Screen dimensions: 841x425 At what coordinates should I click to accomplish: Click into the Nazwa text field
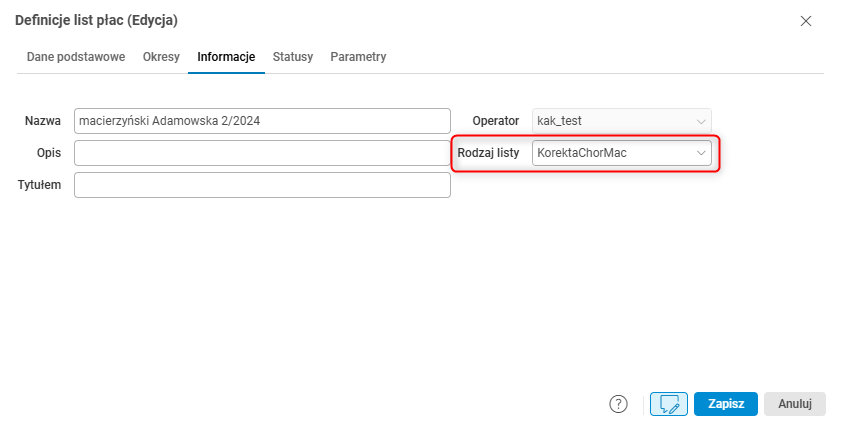[x=262, y=121]
